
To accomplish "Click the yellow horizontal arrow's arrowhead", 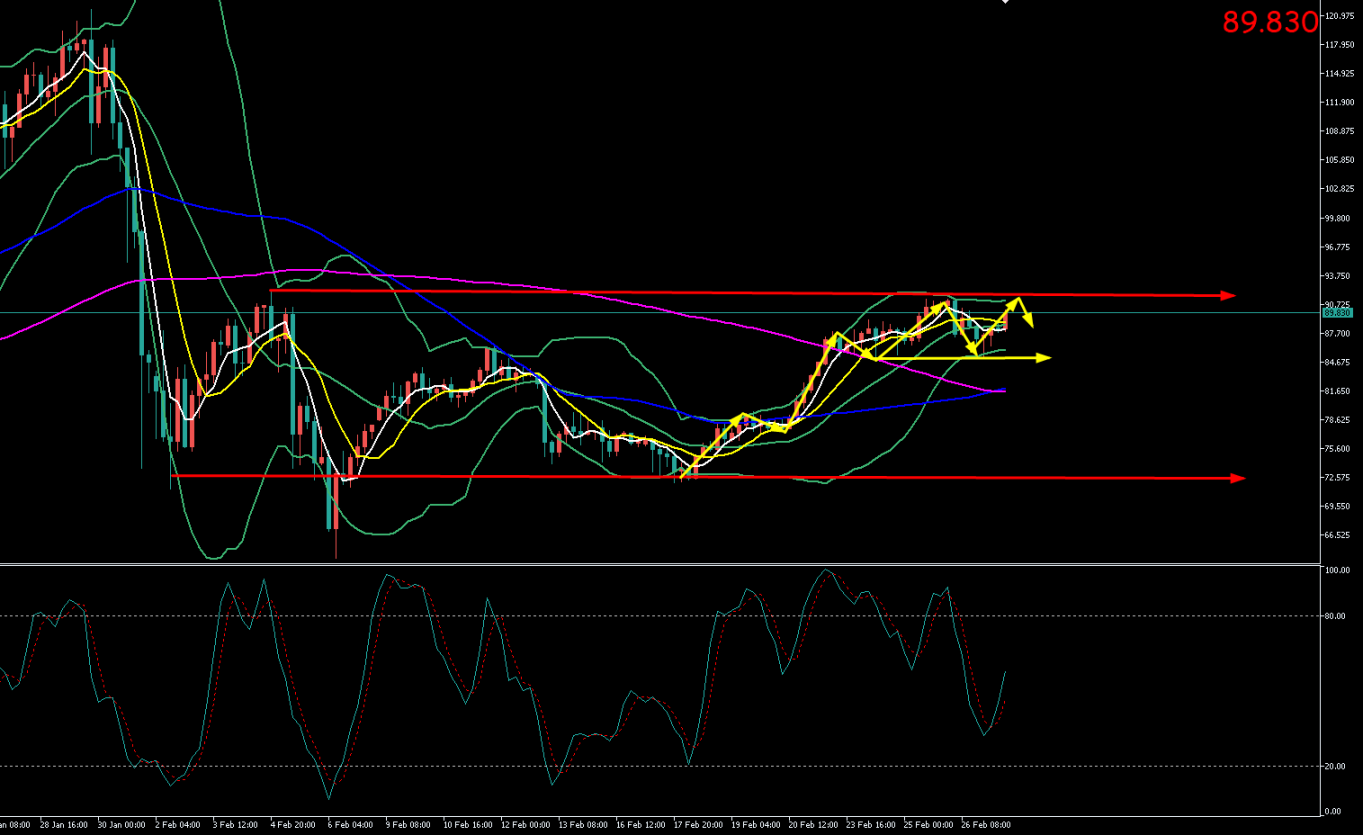I will click(1044, 357).
